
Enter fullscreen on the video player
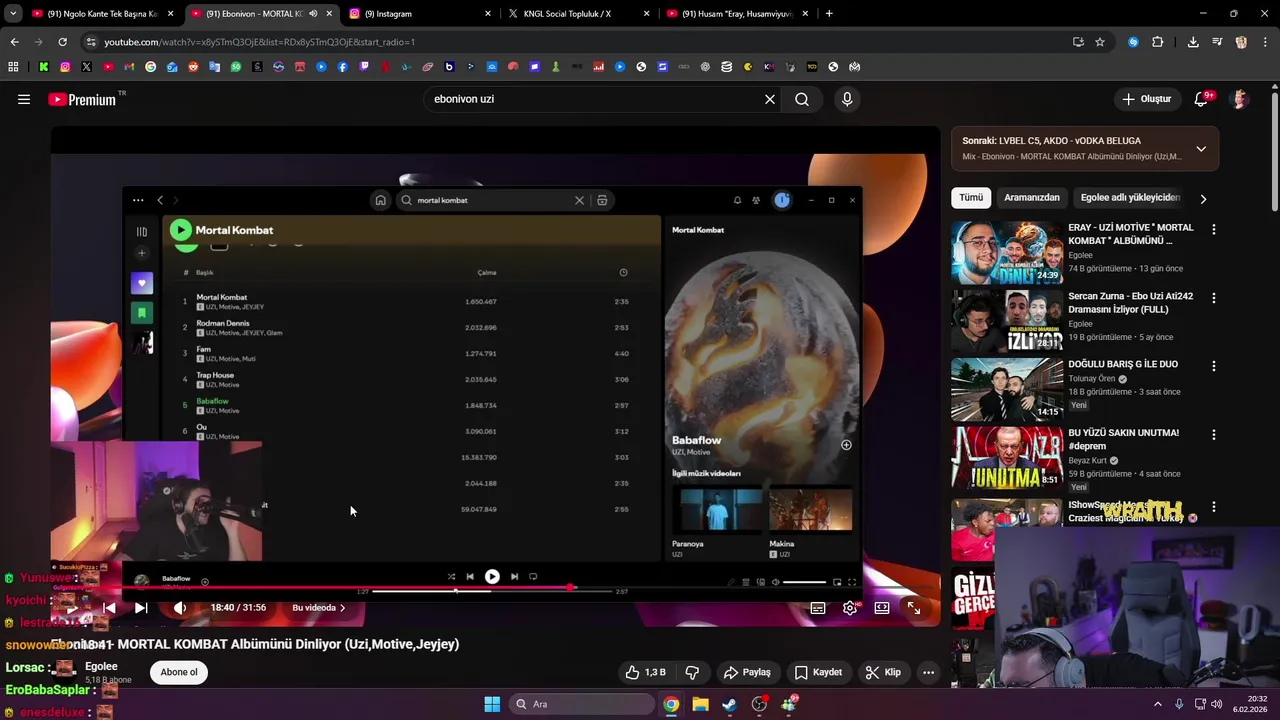pyautogui.click(x=914, y=607)
